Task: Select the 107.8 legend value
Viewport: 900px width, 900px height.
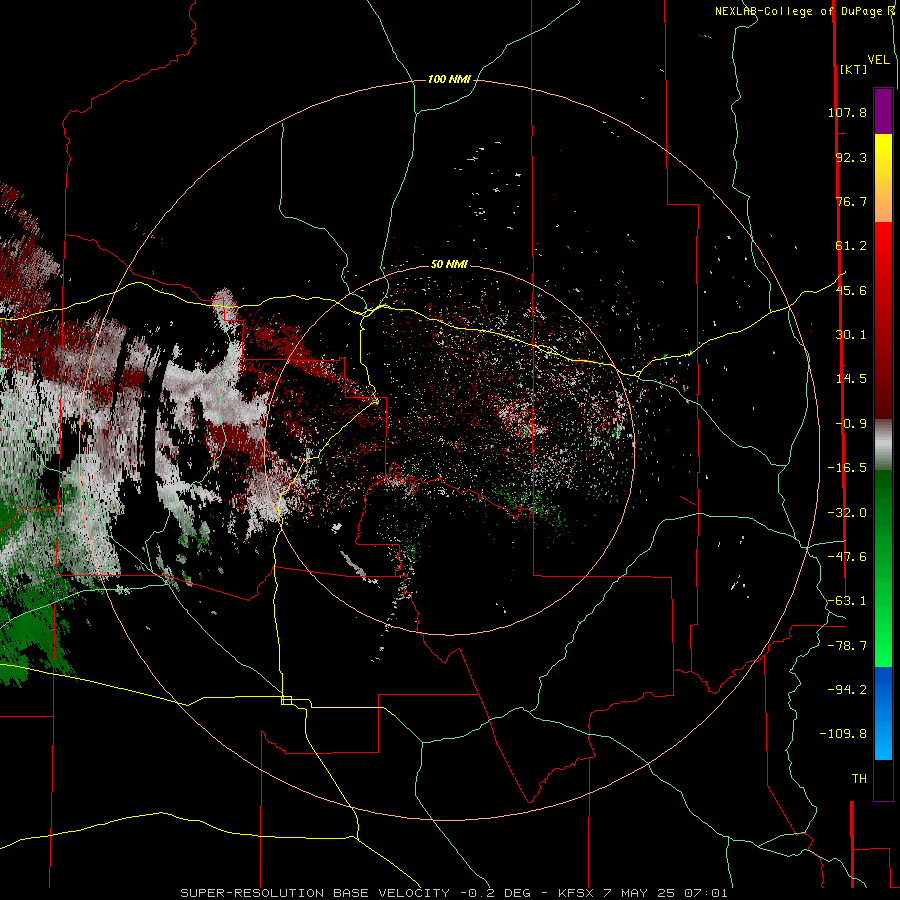Action: [847, 112]
